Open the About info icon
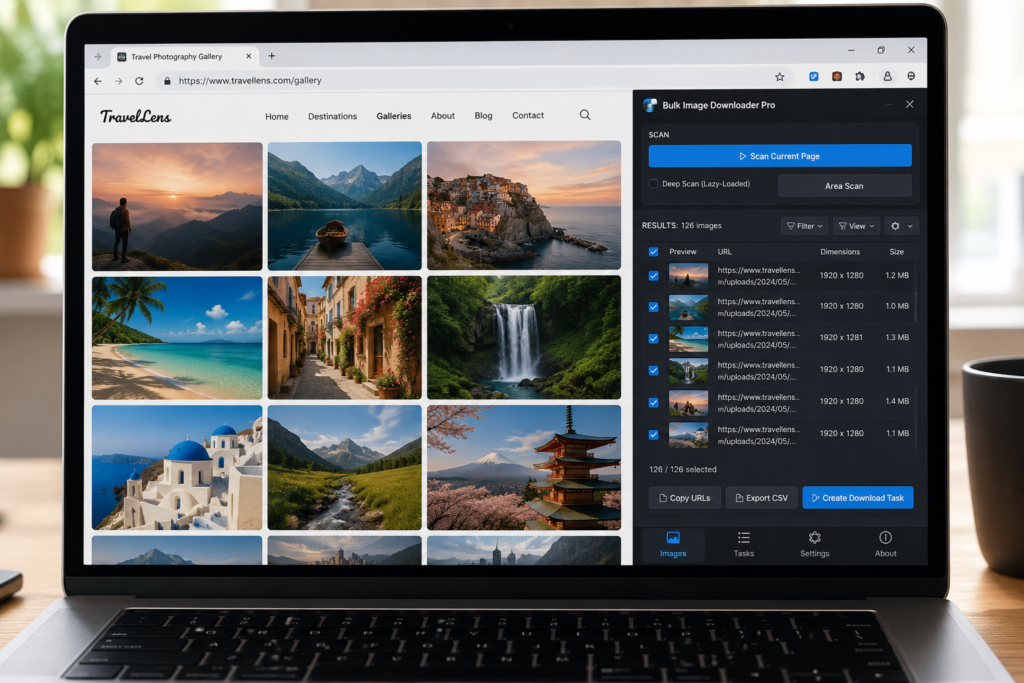The image size is (1024, 683). pyautogui.click(x=886, y=545)
